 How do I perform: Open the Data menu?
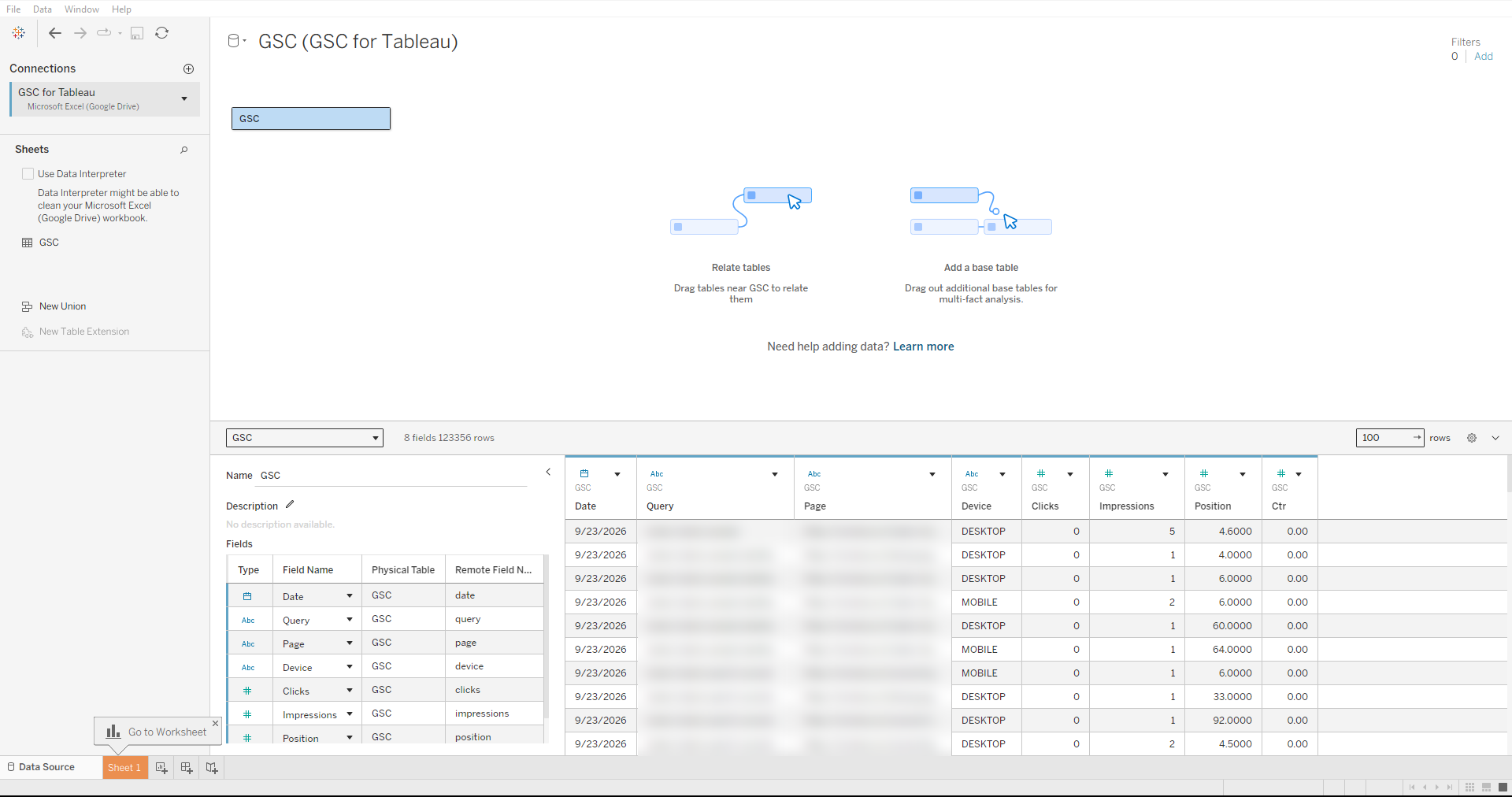[43, 9]
